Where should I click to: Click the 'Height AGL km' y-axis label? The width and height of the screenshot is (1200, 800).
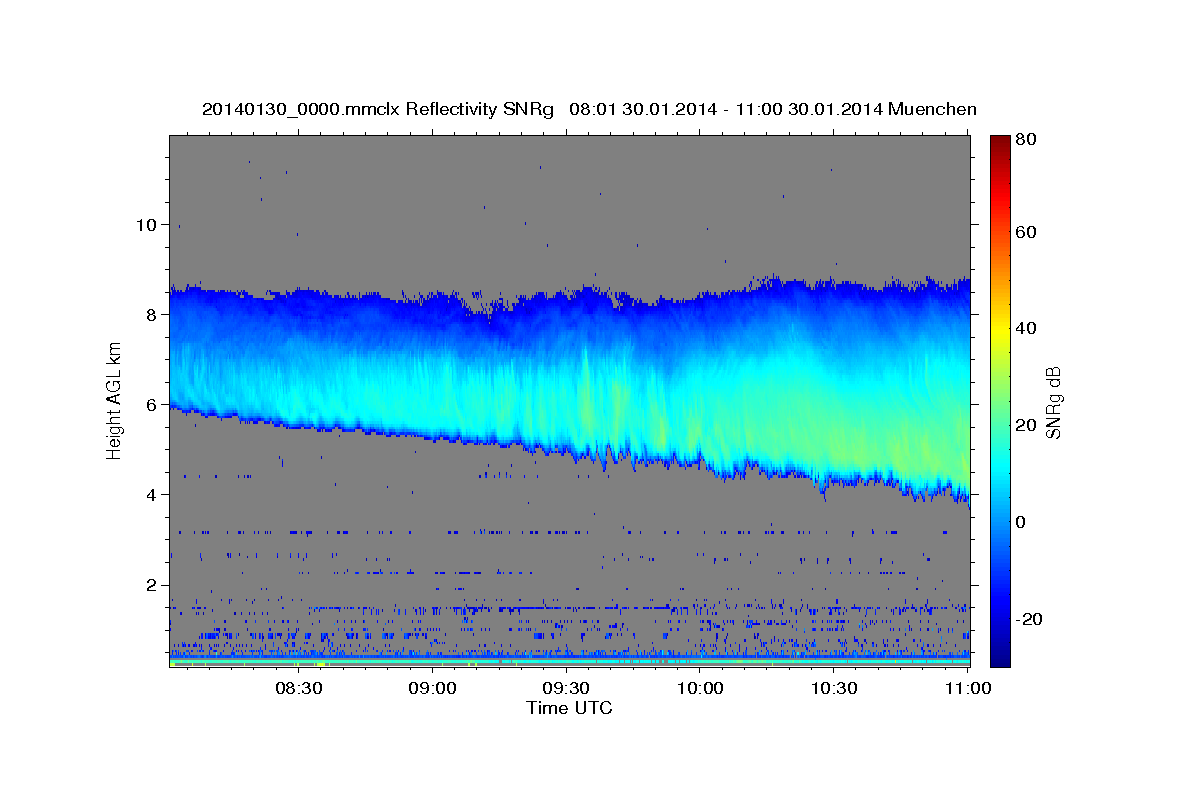(114, 401)
